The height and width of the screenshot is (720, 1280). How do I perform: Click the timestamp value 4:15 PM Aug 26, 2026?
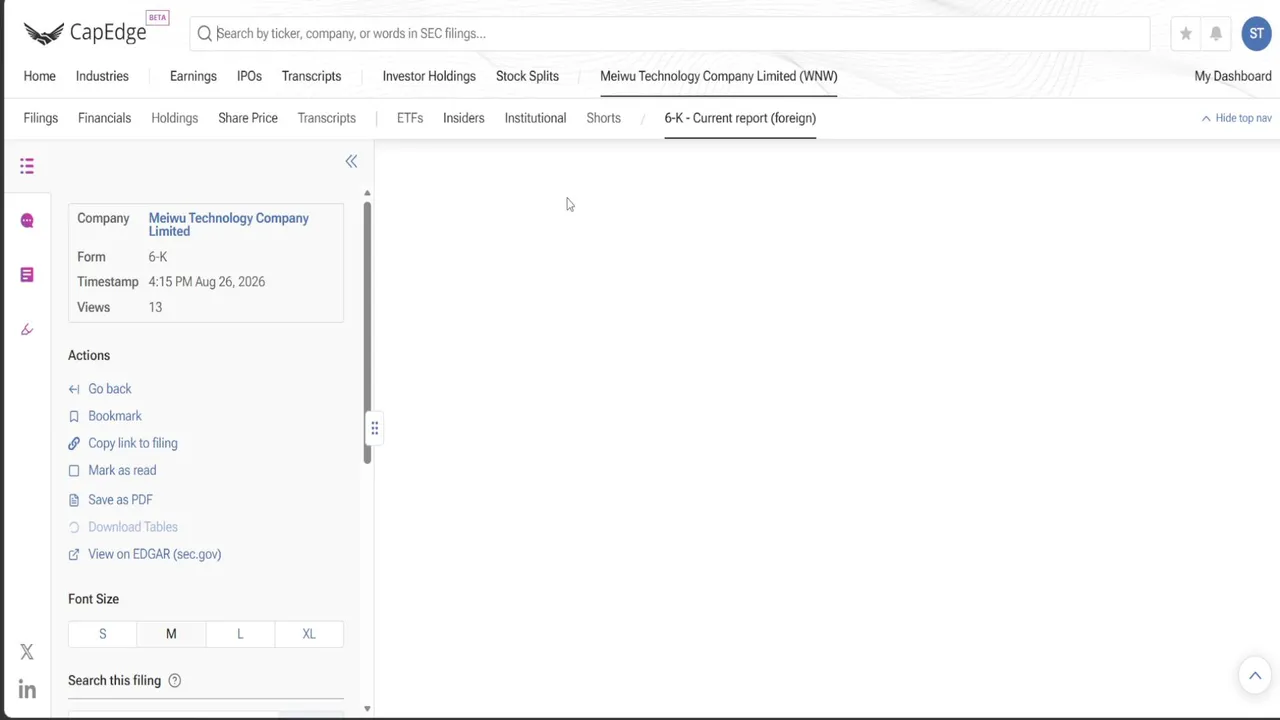pyautogui.click(x=207, y=282)
